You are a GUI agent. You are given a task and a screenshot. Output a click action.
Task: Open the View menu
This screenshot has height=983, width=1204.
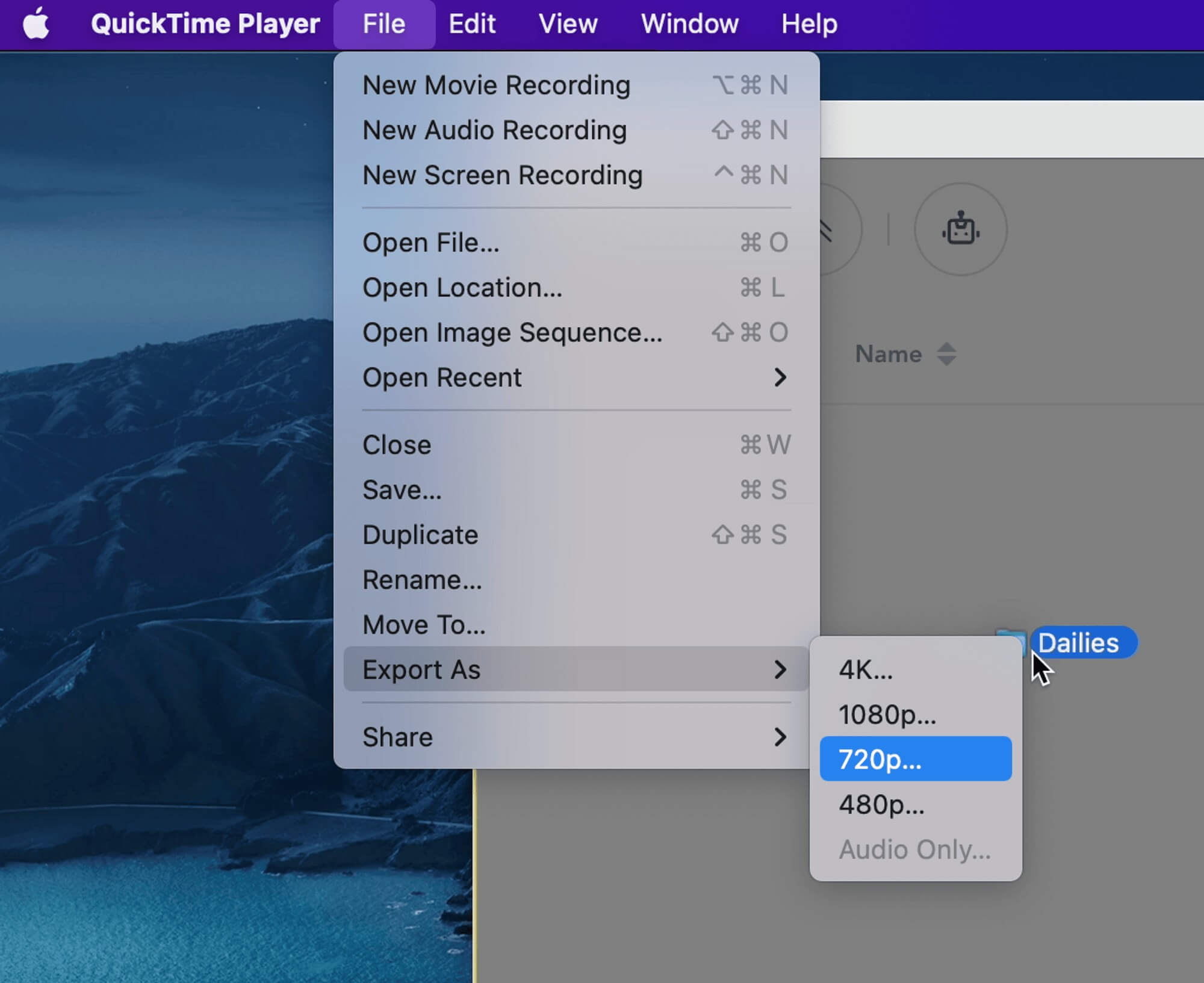click(568, 23)
